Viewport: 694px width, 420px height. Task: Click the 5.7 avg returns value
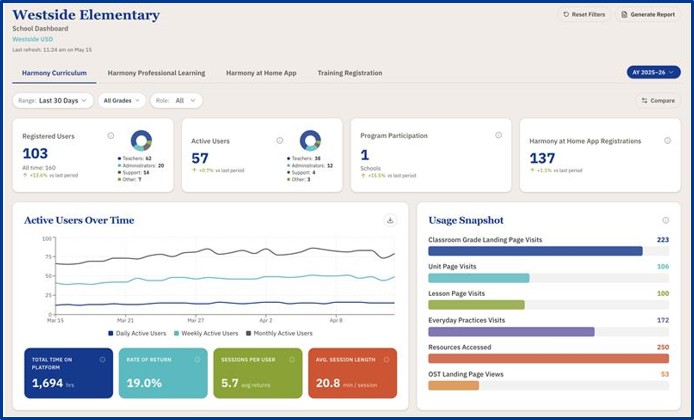(246, 383)
